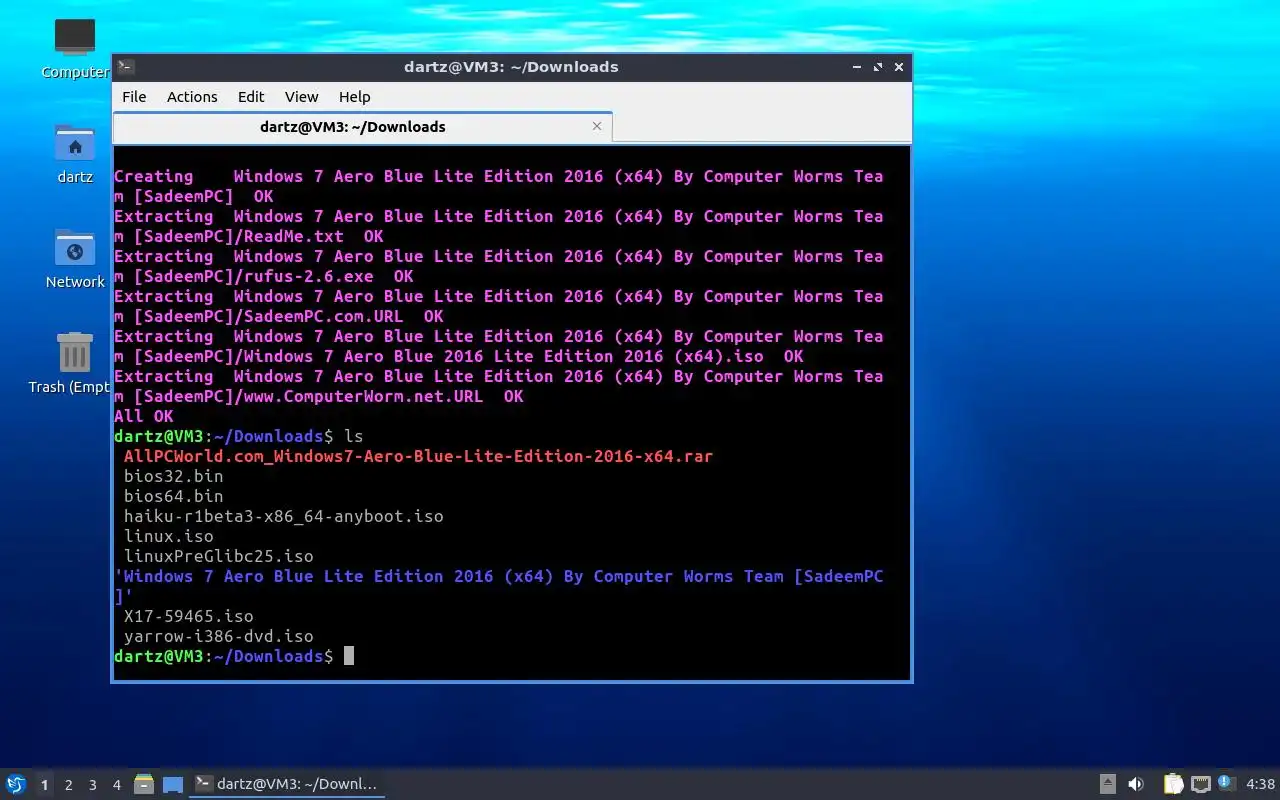Viewport: 1280px width, 800px height.
Task: Click the terminal cursor at the last prompt
Action: 349,656
